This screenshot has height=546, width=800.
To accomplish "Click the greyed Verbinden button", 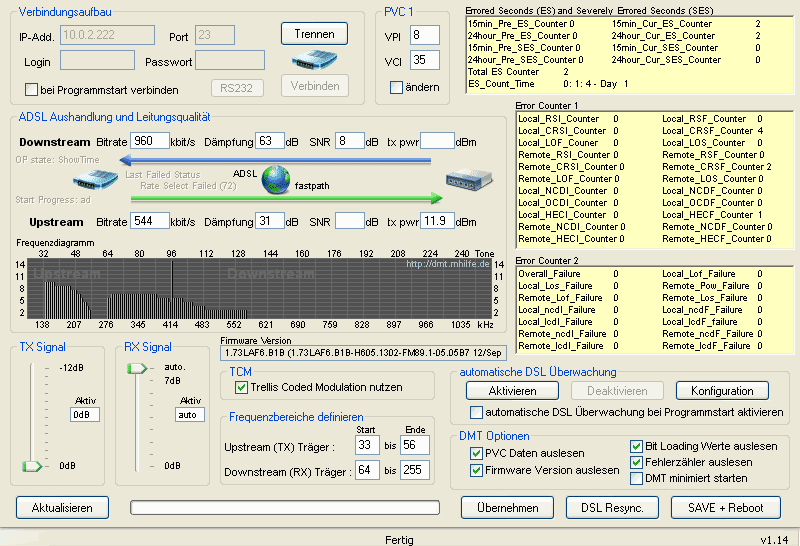I will tap(315, 86).
